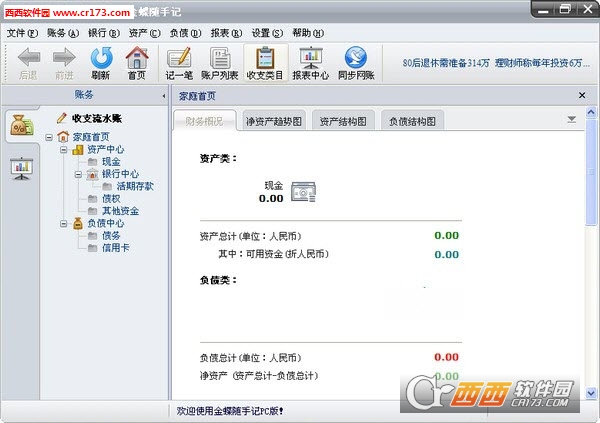Screen dimensions: 600x423
Task: Switch to 资产结构图 tab
Action: (343, 121)
